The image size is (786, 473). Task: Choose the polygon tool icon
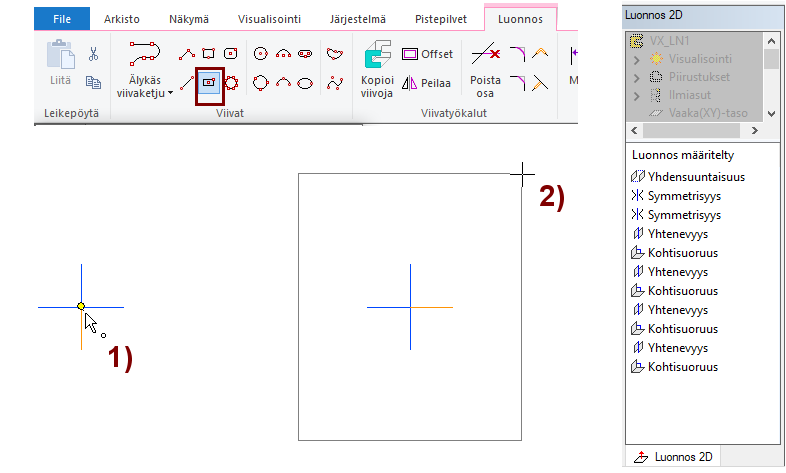232,83
